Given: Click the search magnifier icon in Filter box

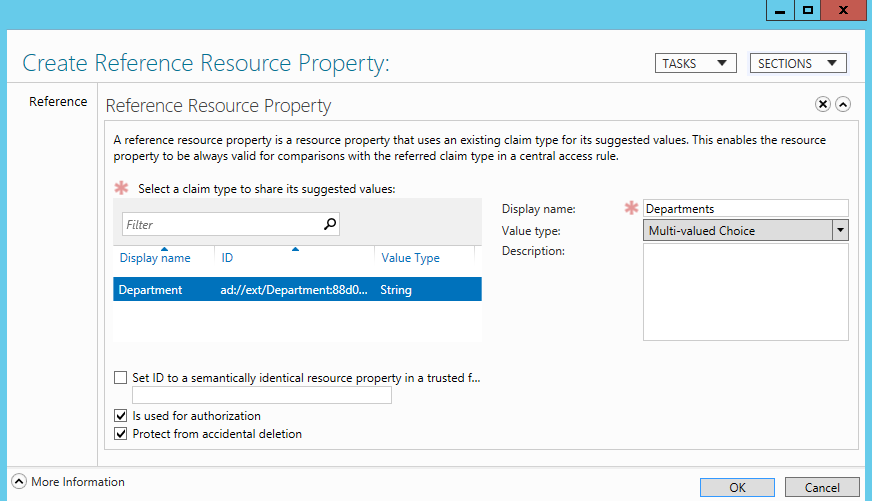Looking at the screenshot, I should (330, 224).
